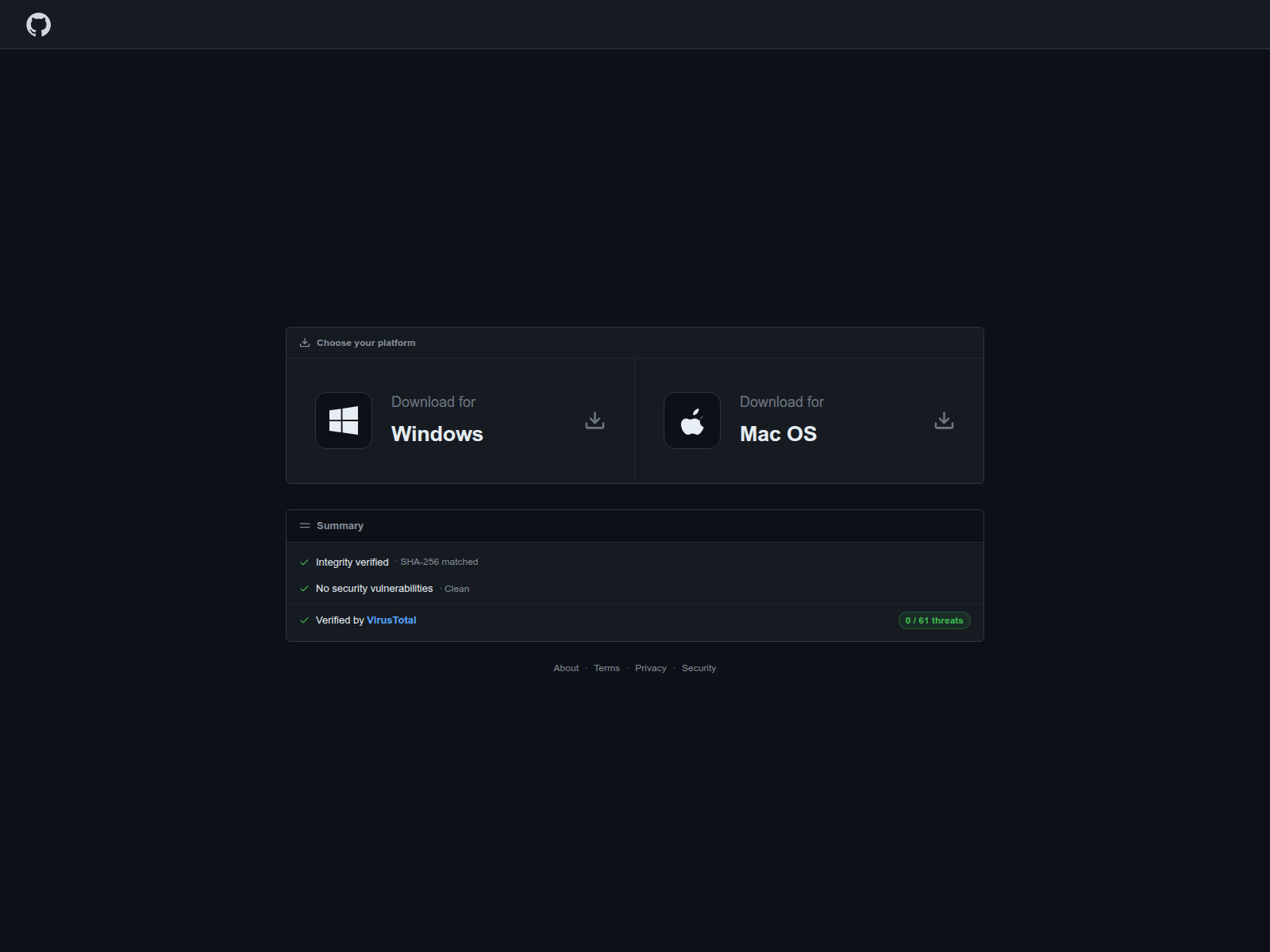Click the 0 / 61 threats badge
This screenshot has height=952, width=1270.
pyautogui.click(x=933, y=620)
